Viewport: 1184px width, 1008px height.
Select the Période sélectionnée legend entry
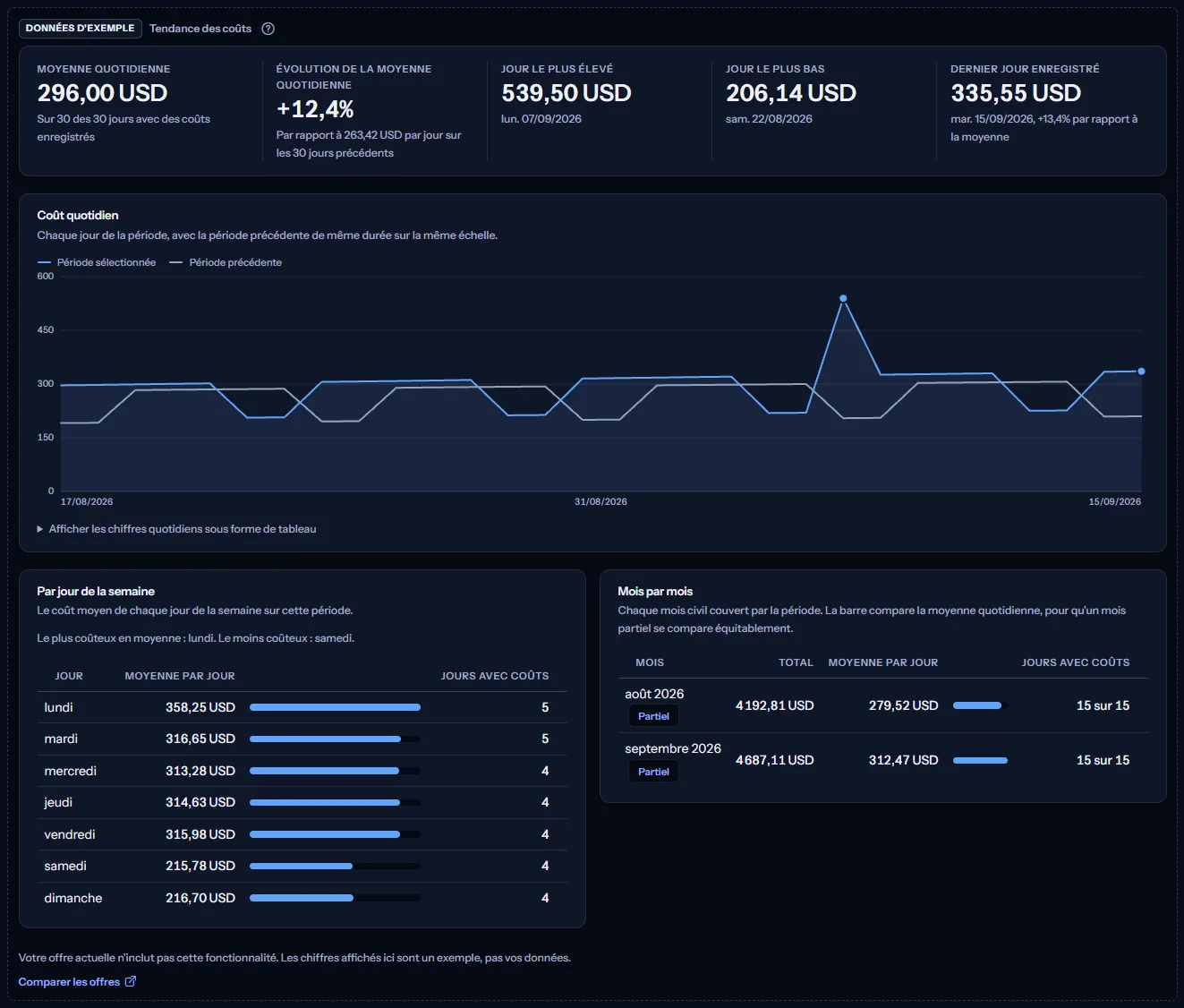(97, 262)
